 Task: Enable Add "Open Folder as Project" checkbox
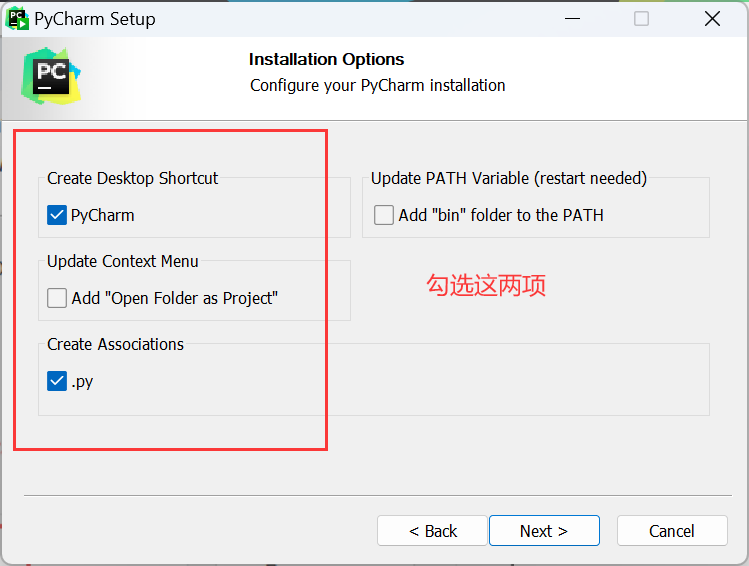point(57,298)
